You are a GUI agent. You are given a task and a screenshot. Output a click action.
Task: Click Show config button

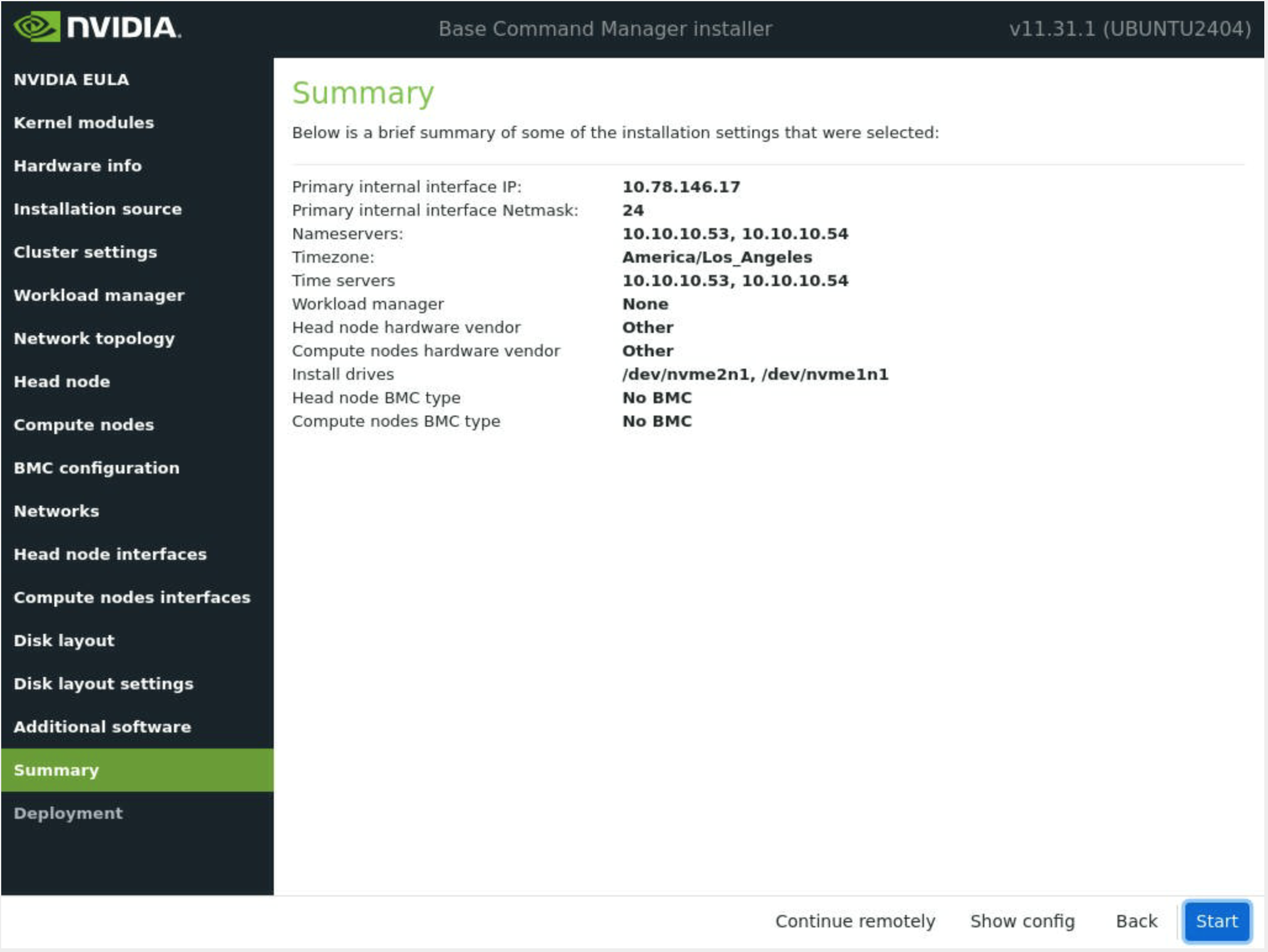(1022, 921)
